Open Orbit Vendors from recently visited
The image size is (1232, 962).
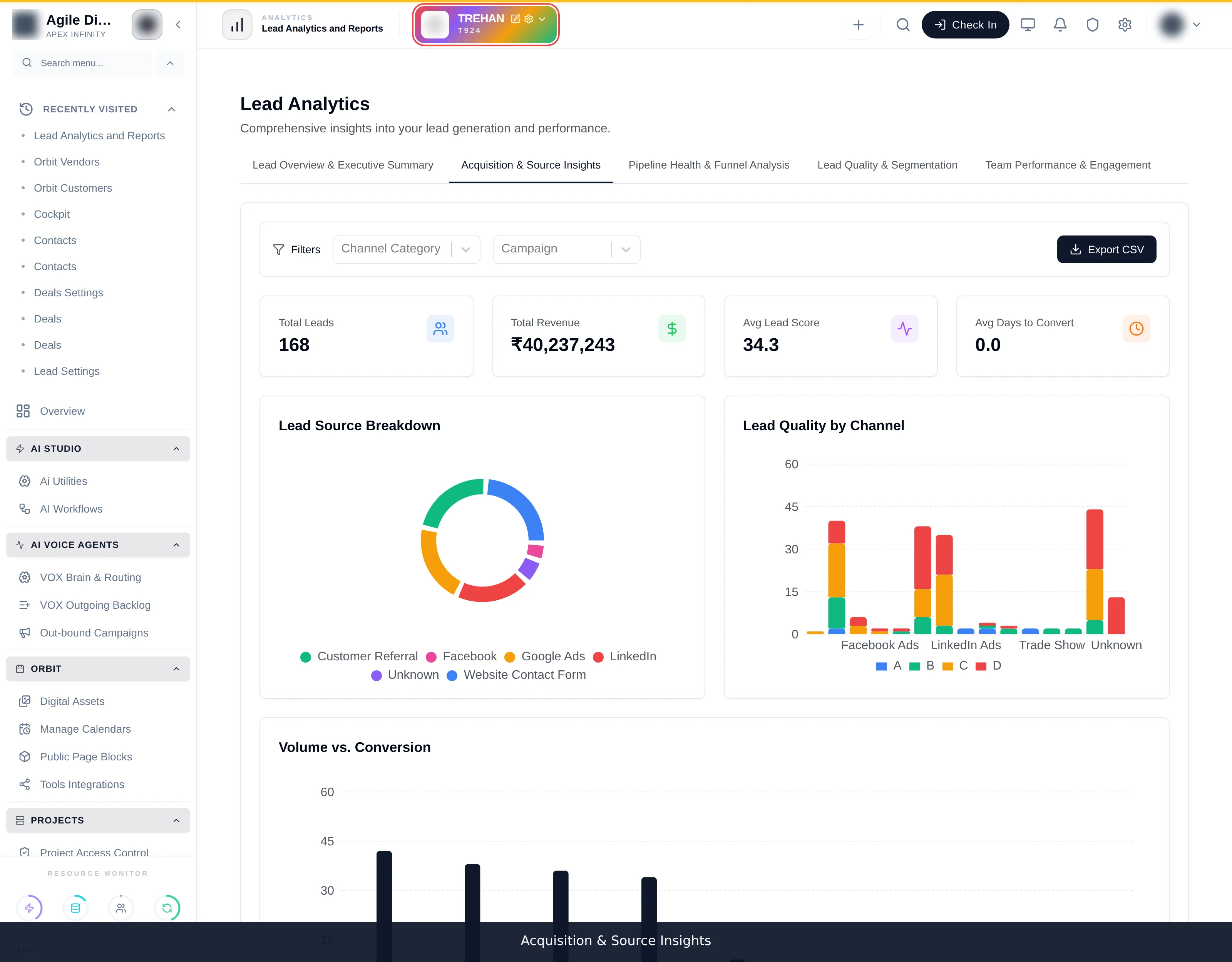67,162
